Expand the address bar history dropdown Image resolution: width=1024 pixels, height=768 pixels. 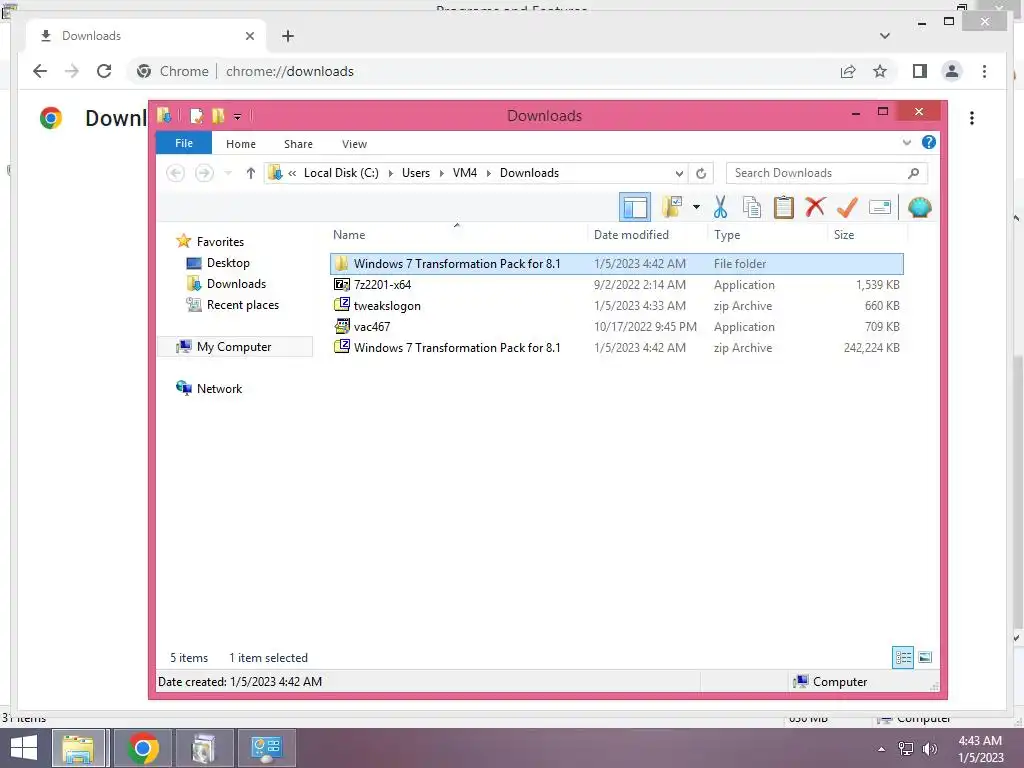coord(679,173)
